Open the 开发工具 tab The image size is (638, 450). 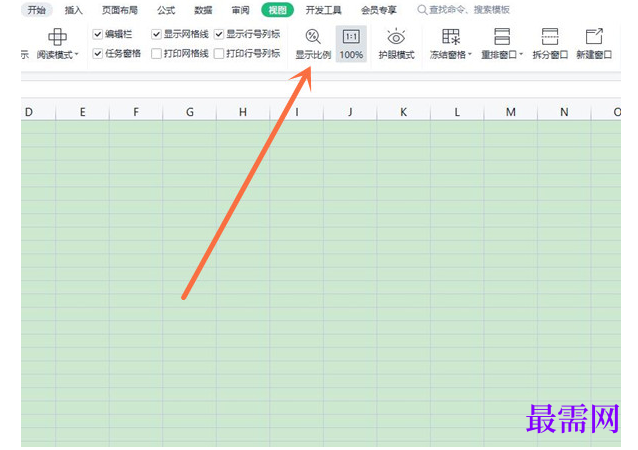point(324,10)
